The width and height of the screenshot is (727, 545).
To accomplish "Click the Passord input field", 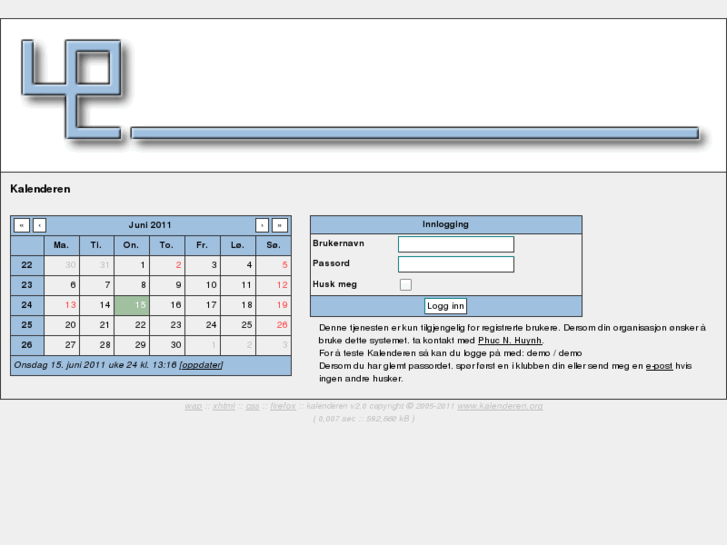I will tap(456, 264).
